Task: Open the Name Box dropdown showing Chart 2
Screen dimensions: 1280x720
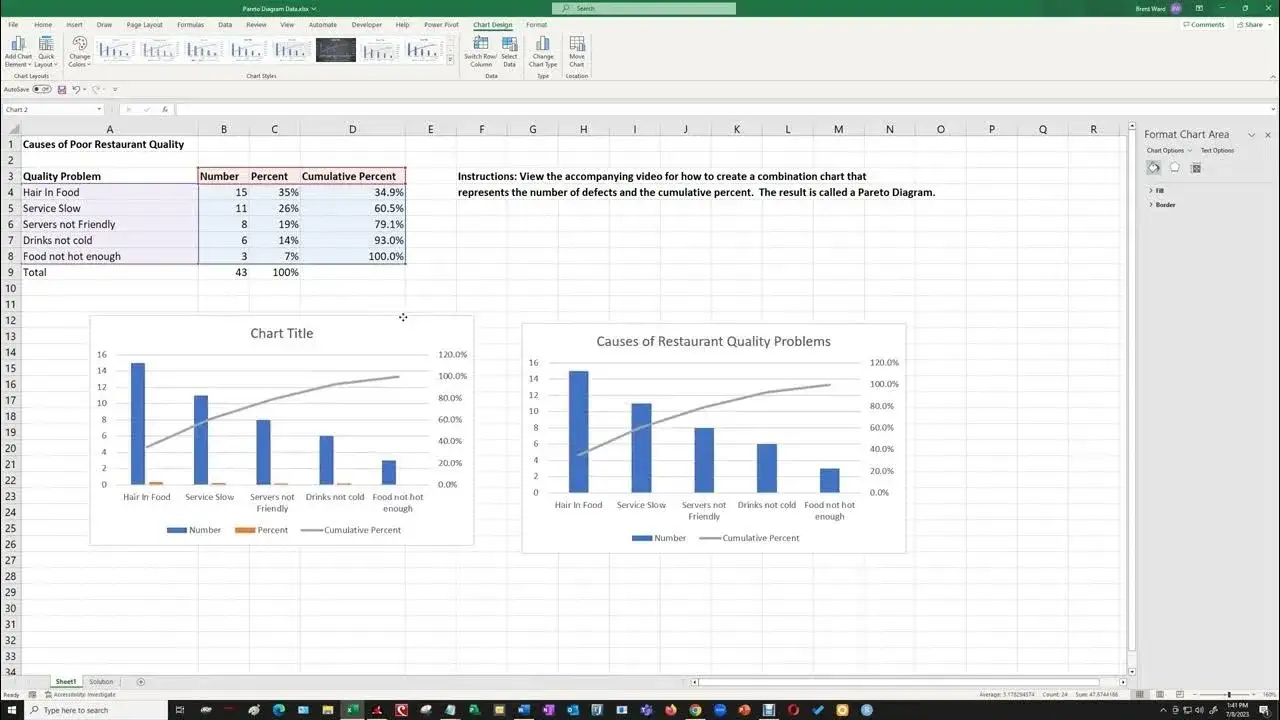Action: pos(99,109)
